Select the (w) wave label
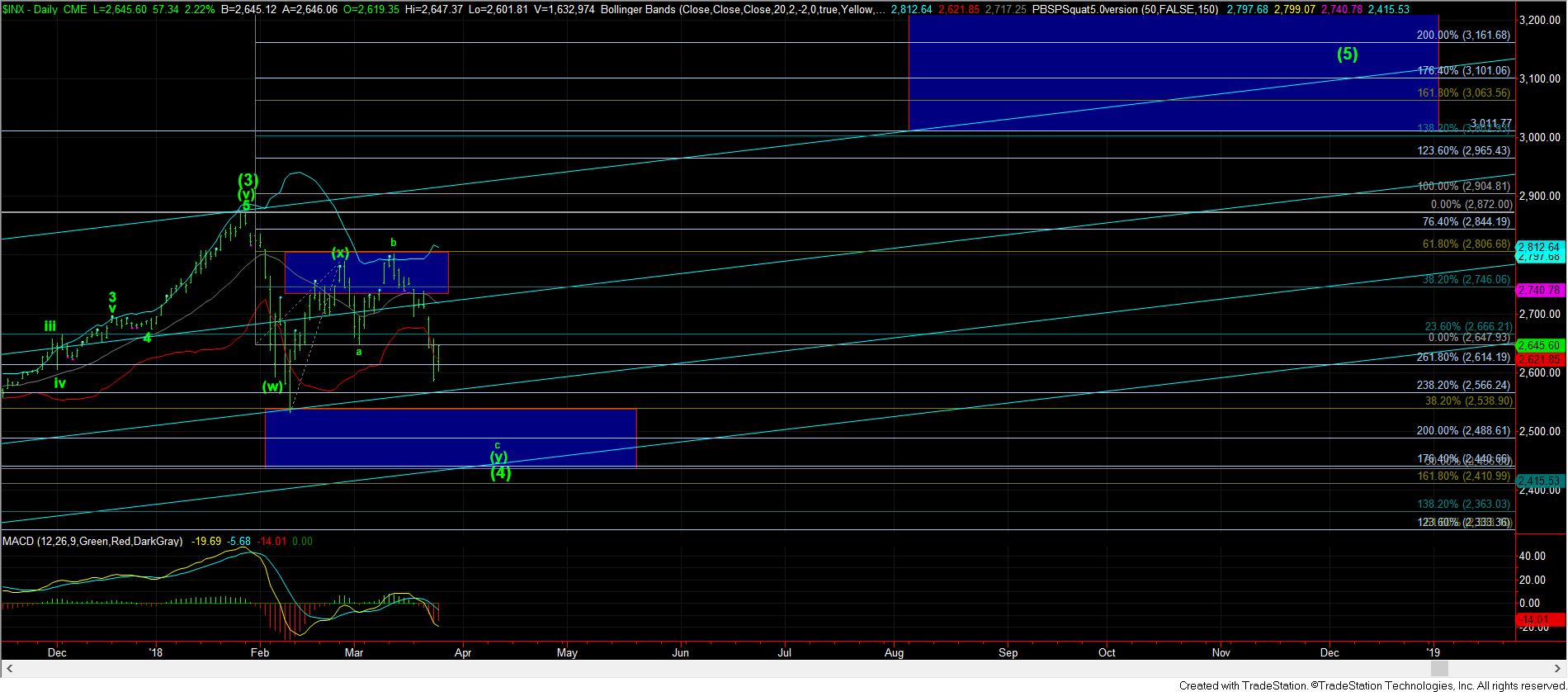The image size is (1568, 692). coord(272,386)
